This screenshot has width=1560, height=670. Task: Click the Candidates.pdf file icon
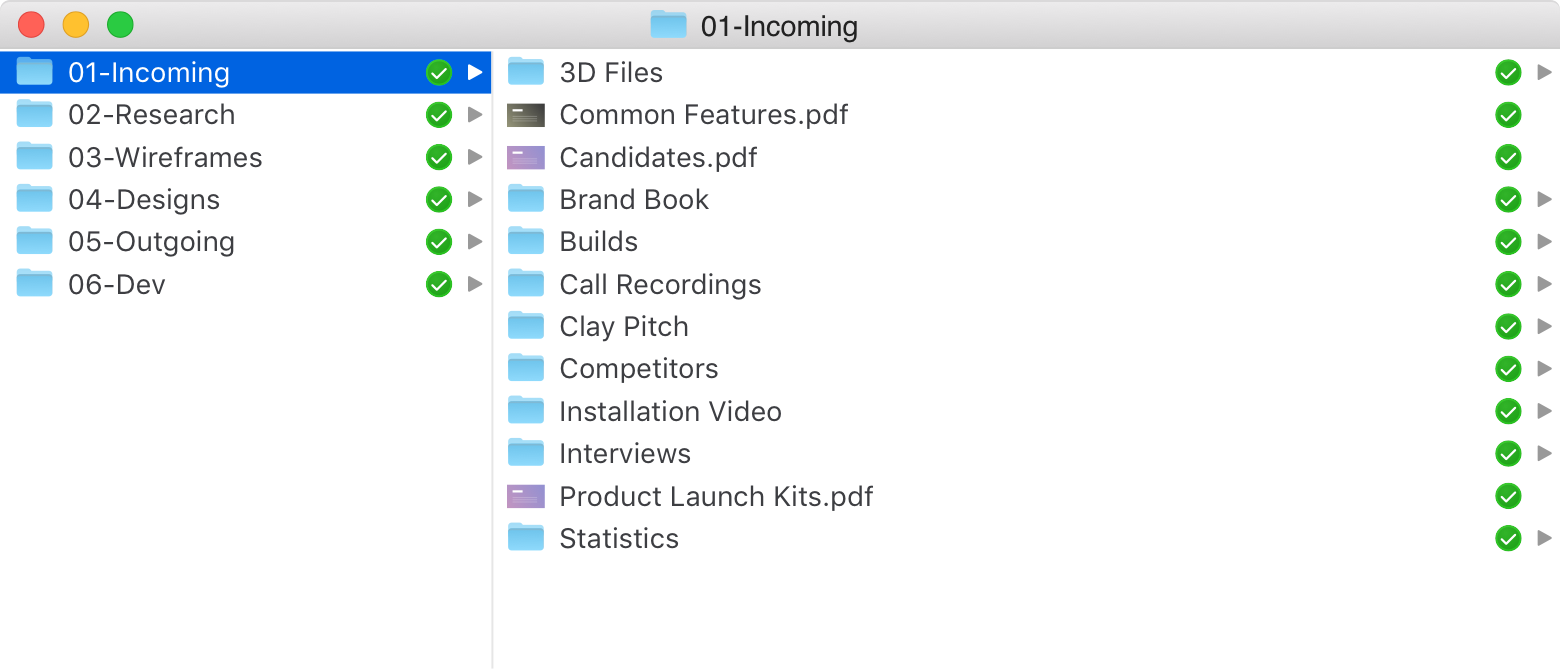click(526, 158)
